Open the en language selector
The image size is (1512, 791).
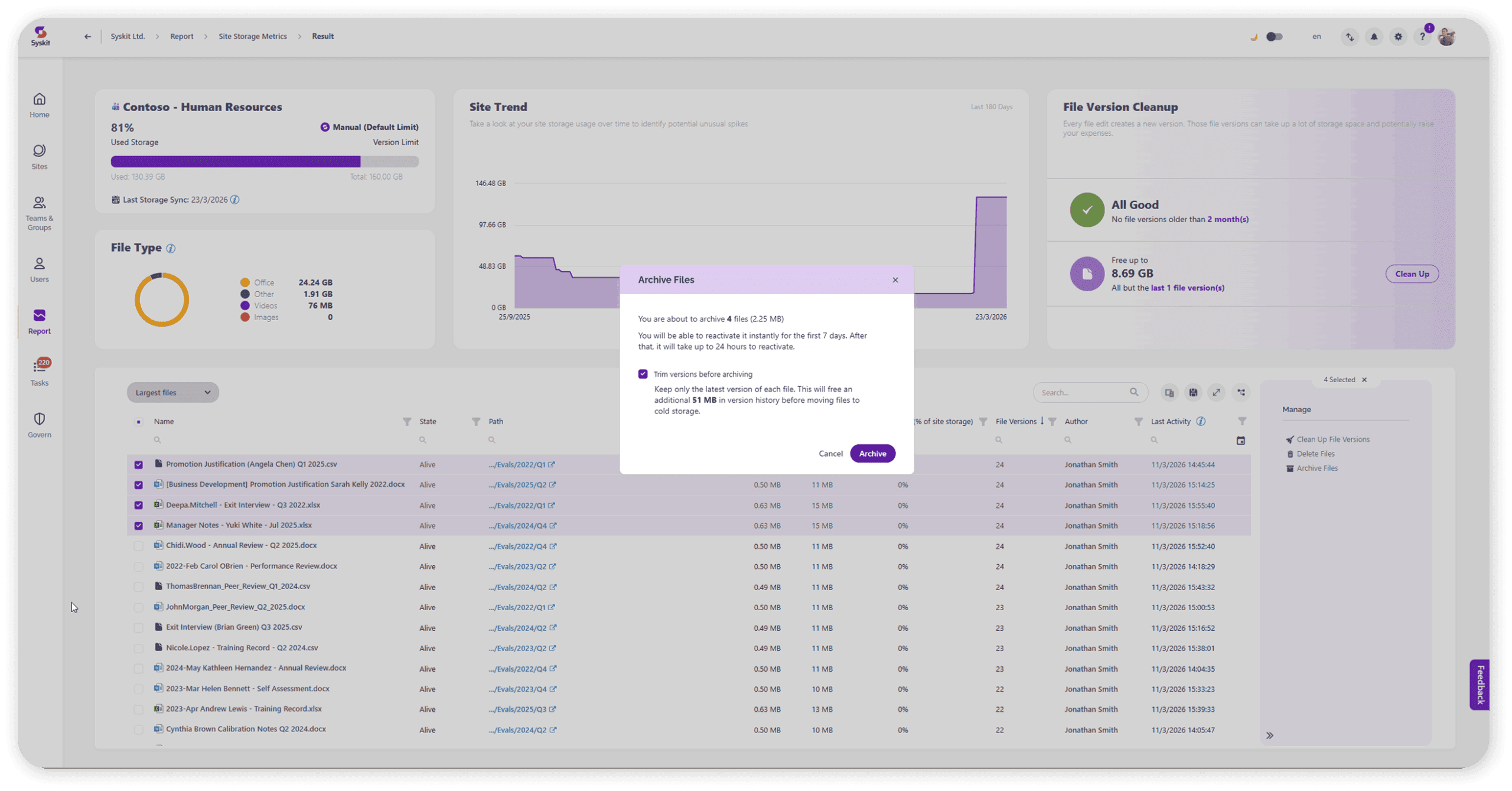[1317, 37]
